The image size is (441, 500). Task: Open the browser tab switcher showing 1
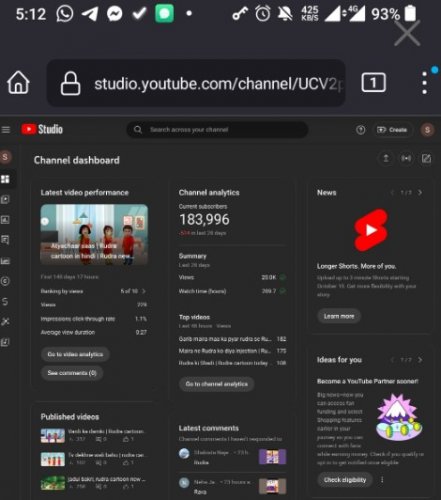click(374, 82)
